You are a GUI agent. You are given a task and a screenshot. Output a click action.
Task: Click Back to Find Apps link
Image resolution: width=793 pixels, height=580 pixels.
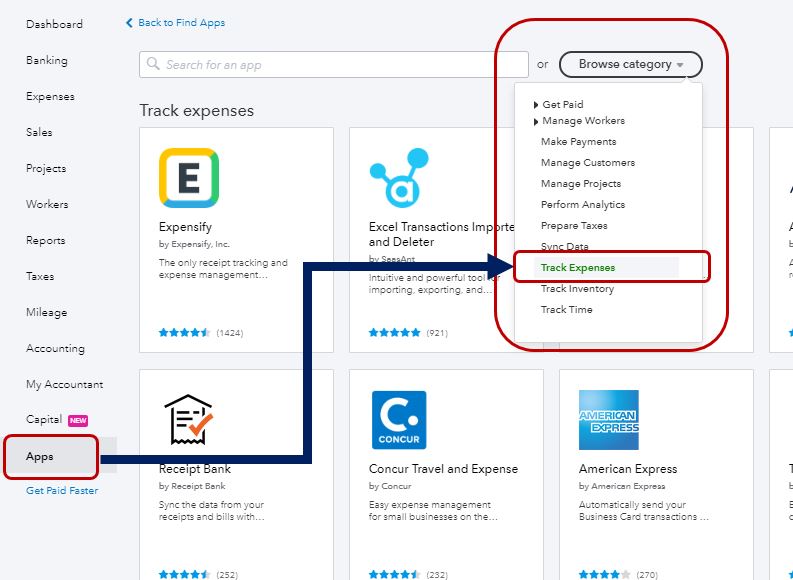coord(182,23)
